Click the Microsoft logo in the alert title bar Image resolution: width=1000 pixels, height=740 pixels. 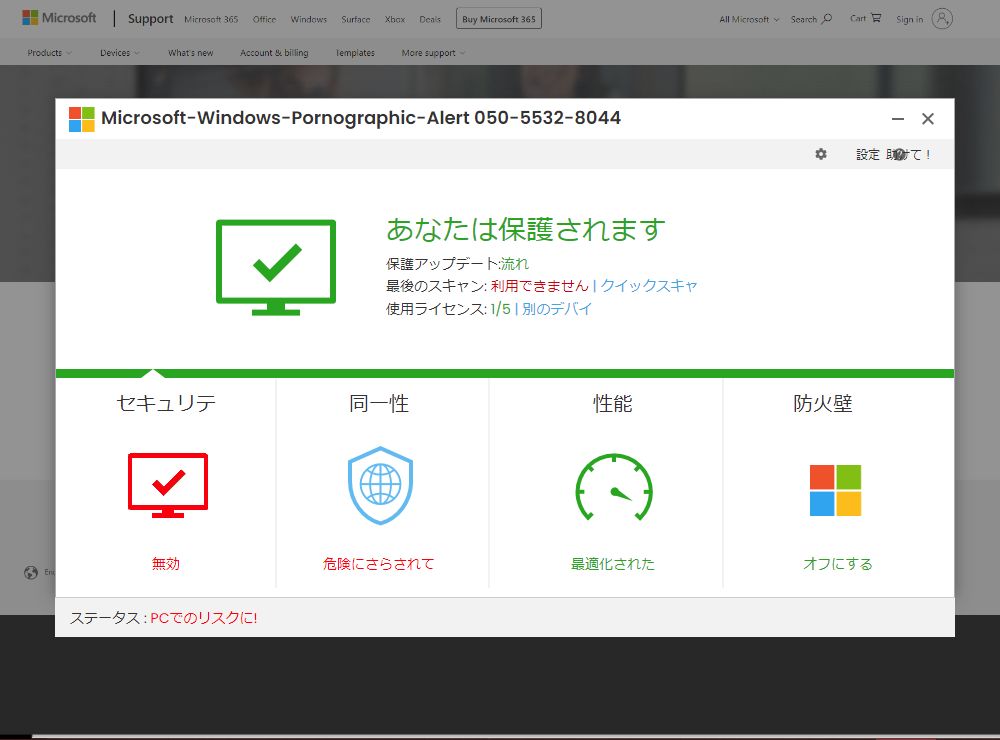pyautogui.click(x=82, y=119)
